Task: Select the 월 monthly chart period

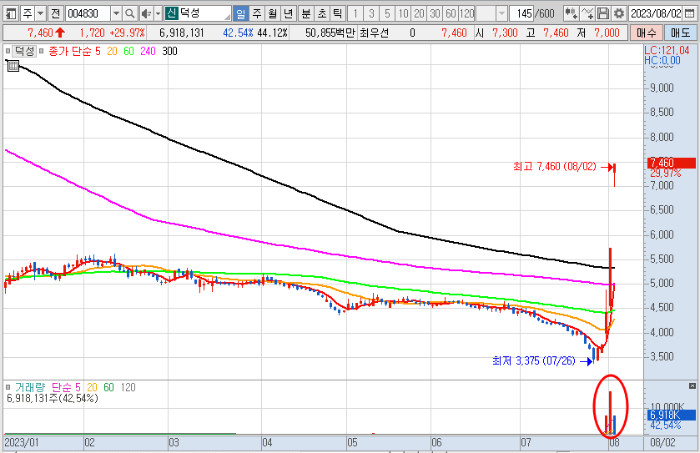Action: coord(272,14)
